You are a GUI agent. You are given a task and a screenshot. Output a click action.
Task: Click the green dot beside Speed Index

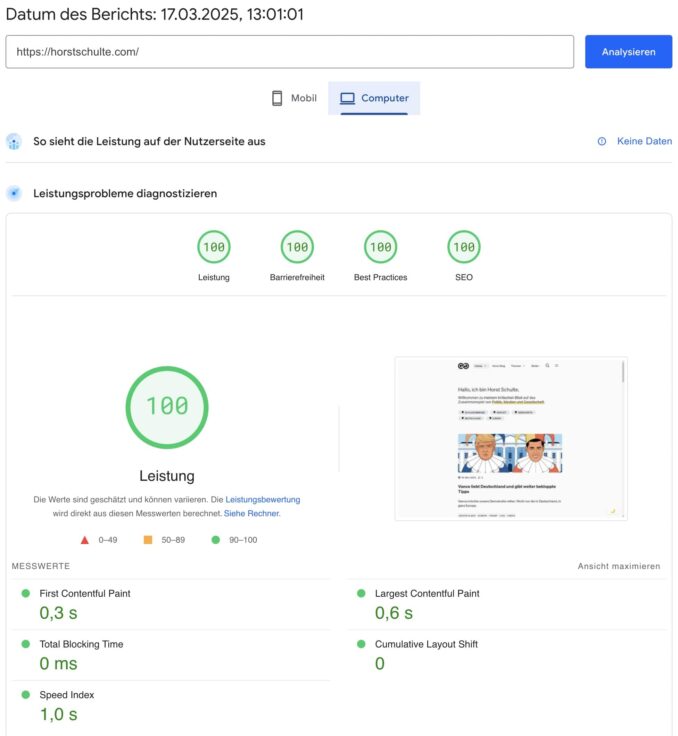(26, 695)
